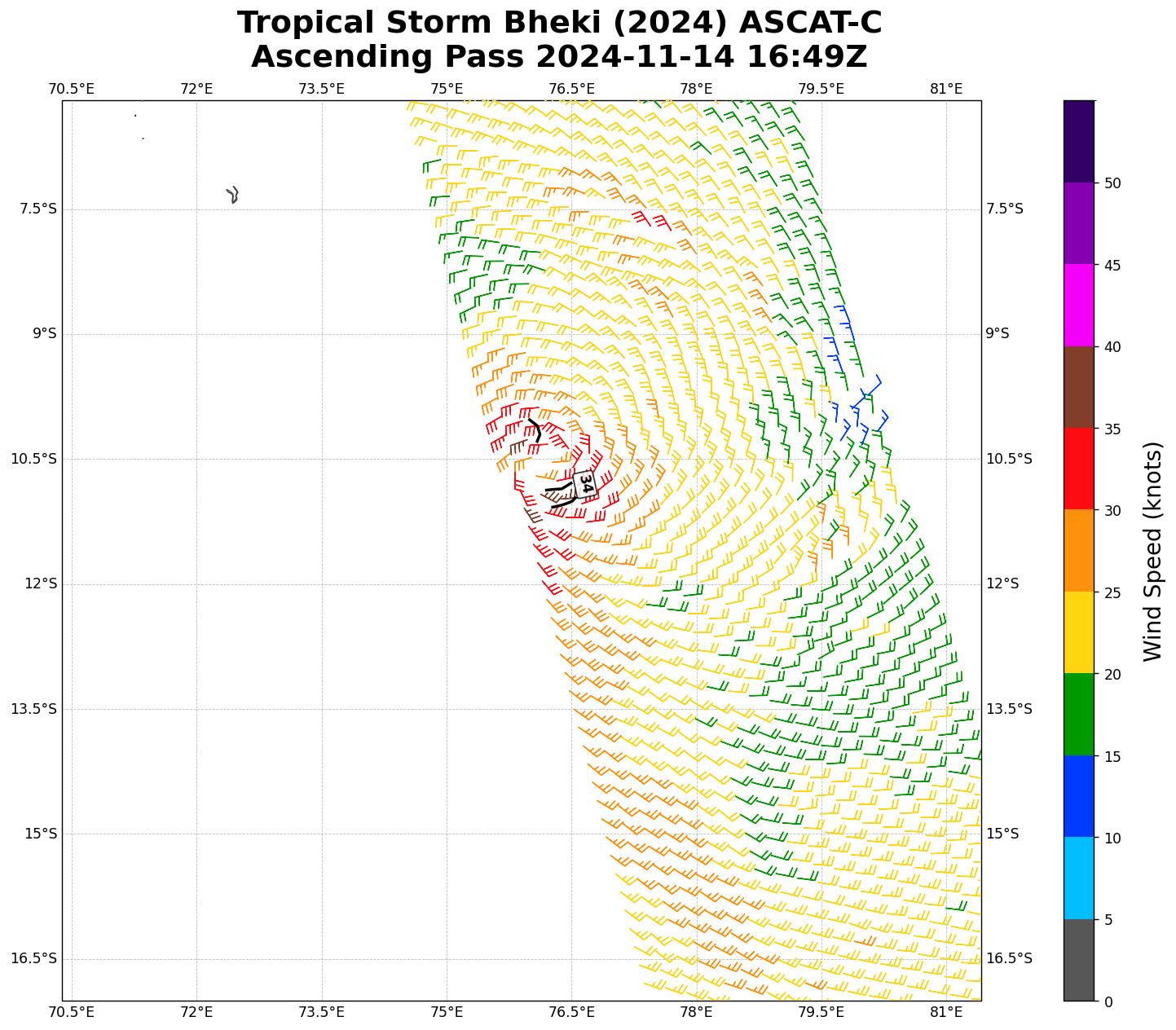Click the light blue 5-10 knot colorbar segment
The height and width of the screenshot is (1030, 1176).
click(1079, 878)
